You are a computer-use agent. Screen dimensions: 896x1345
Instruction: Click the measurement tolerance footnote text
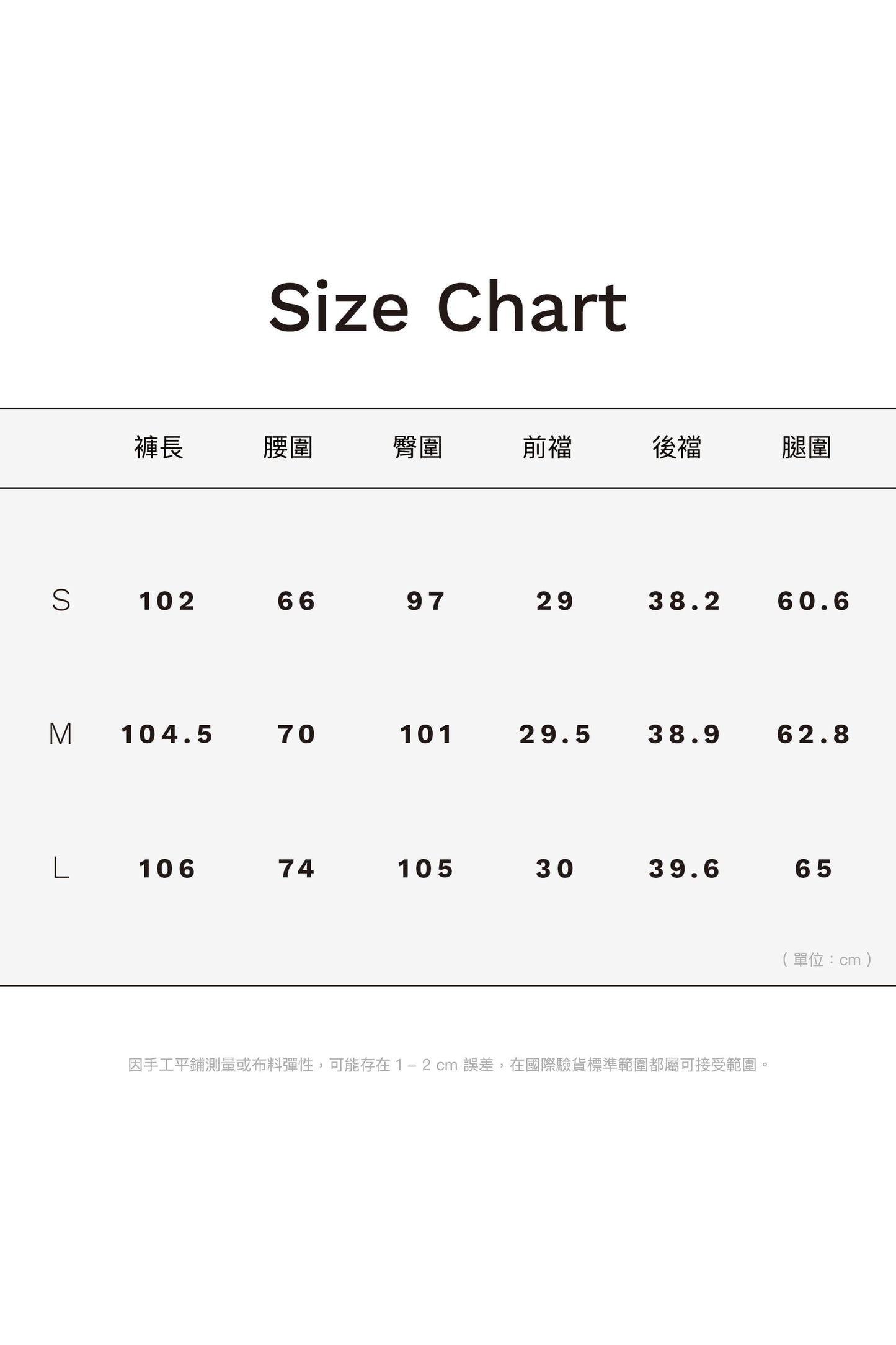pos(448,1065)
